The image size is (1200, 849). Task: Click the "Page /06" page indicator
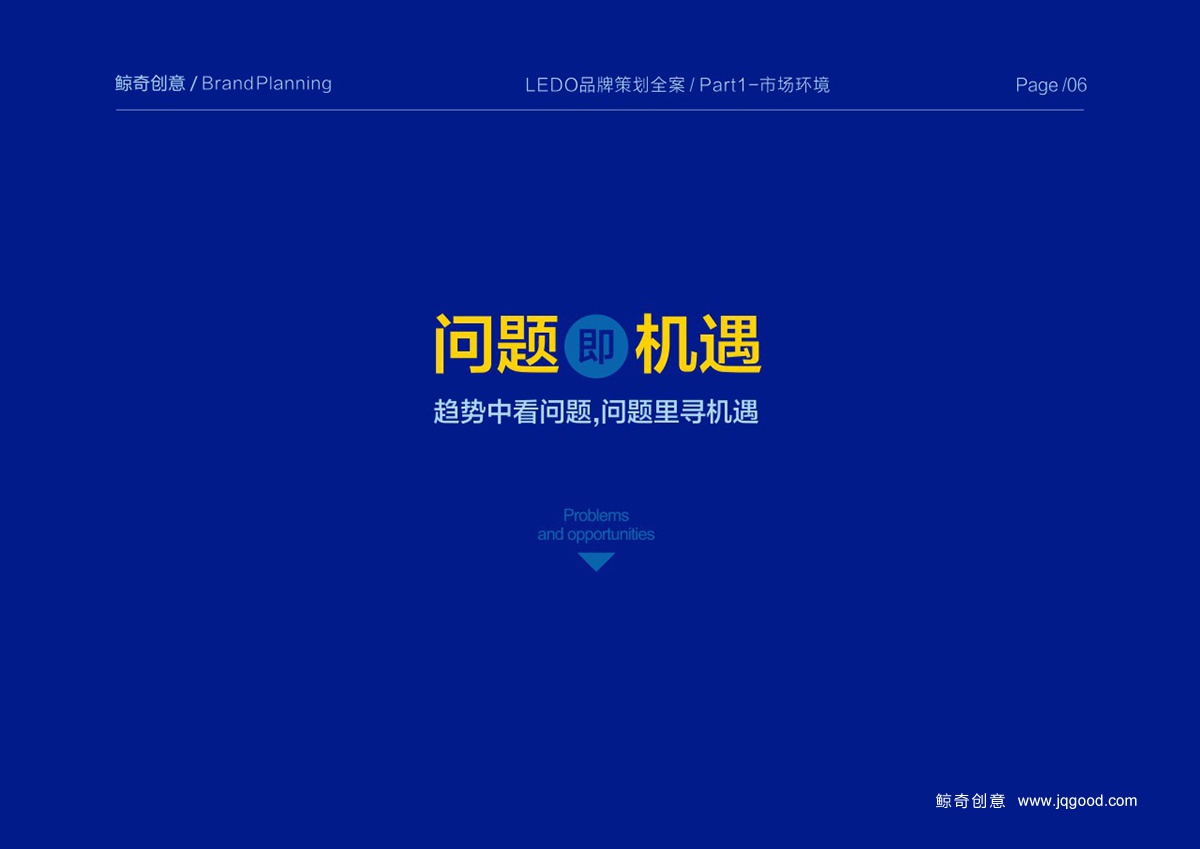[1051, 85]
